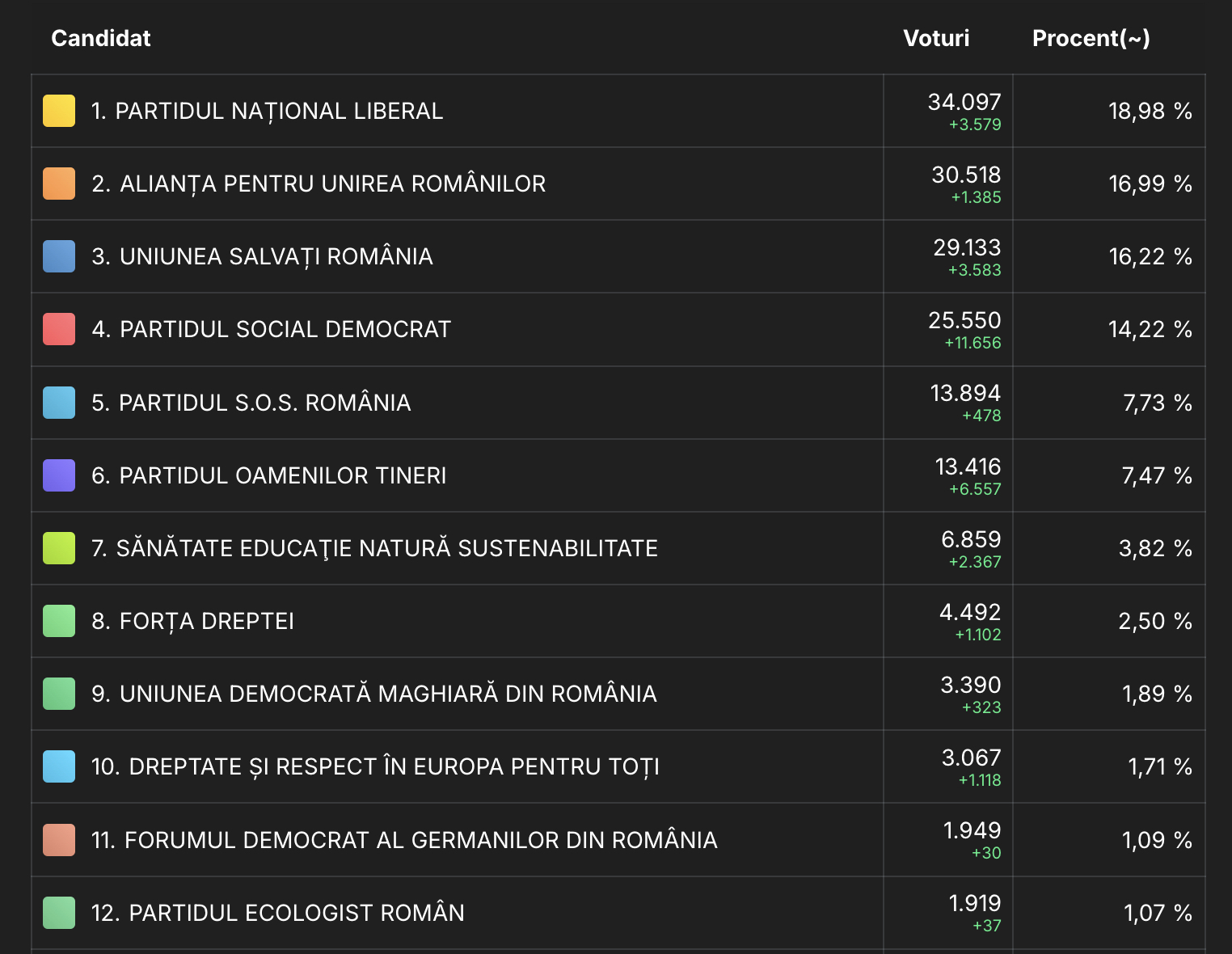
Task: Select the 3. UNIUNEA SALVAȚI ROMÂNIA name
Action: (x=262, y=257)
